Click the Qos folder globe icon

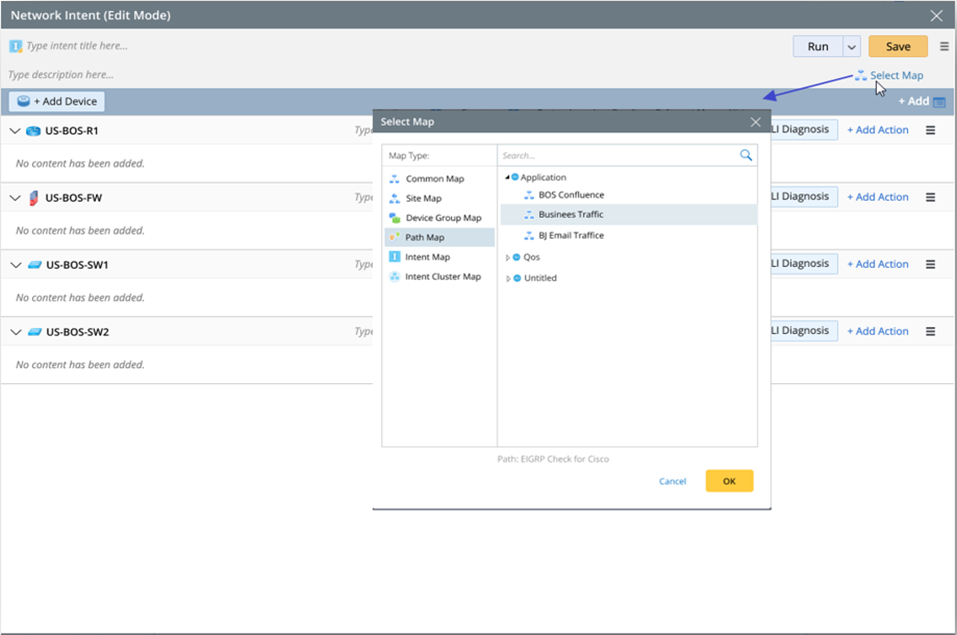tap(516, 258)
